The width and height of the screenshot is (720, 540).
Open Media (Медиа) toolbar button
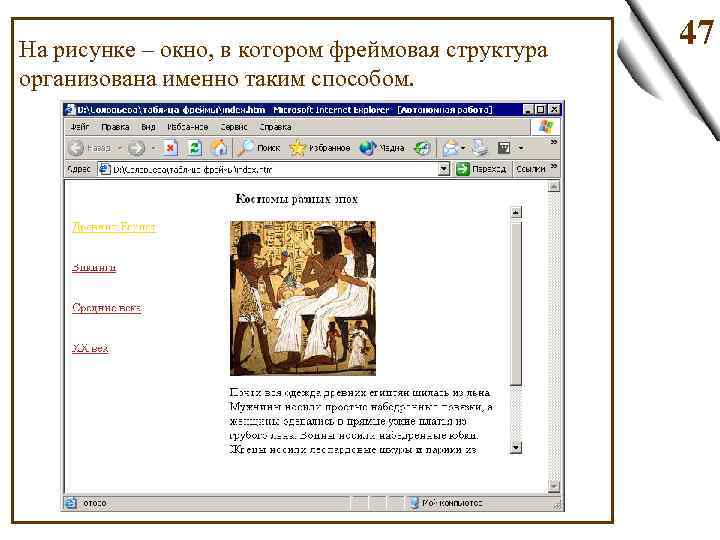point(382,148)
